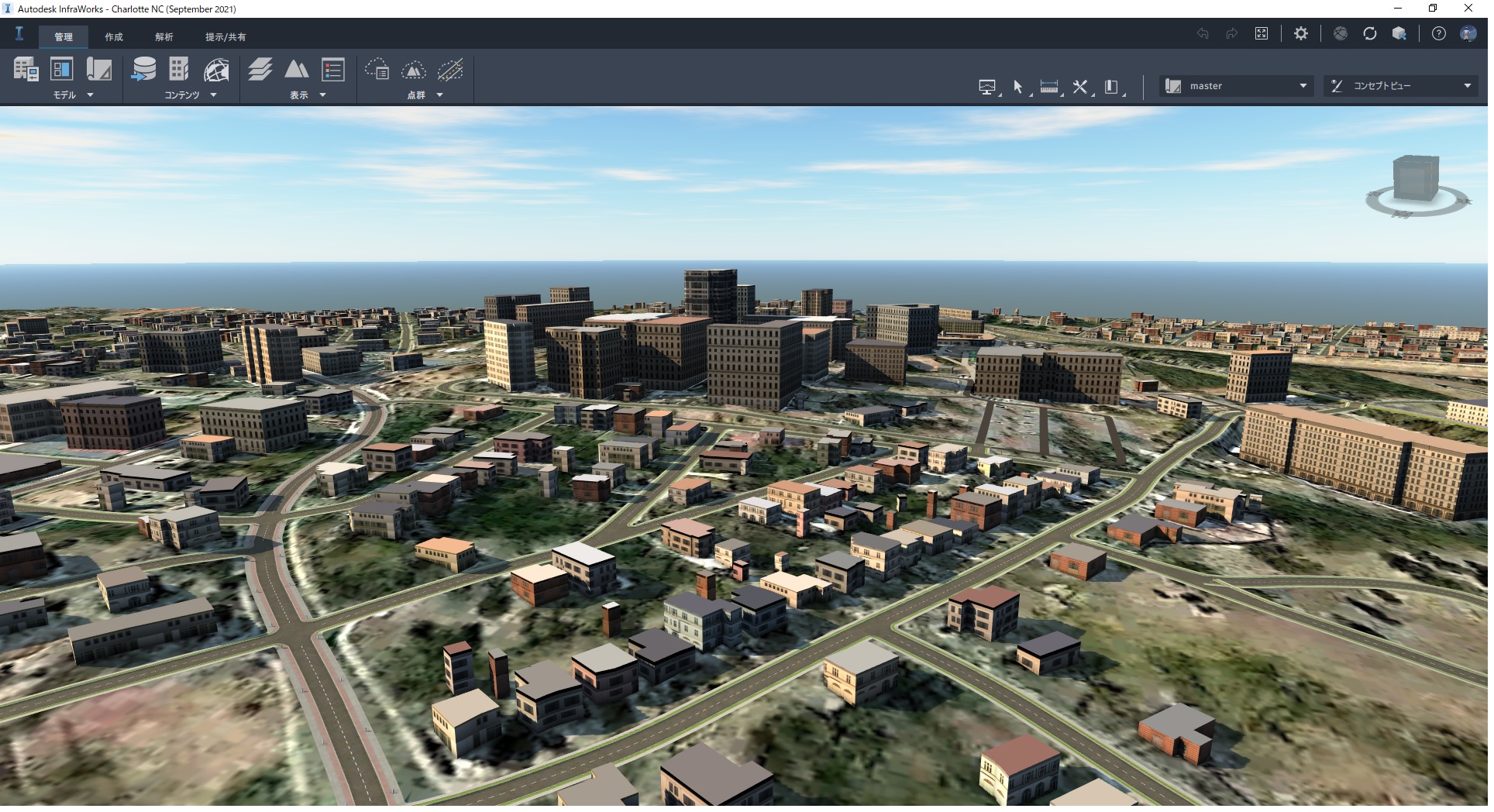
Task: Click the ViewCube navigation cube
Action: coord(1416,177)
